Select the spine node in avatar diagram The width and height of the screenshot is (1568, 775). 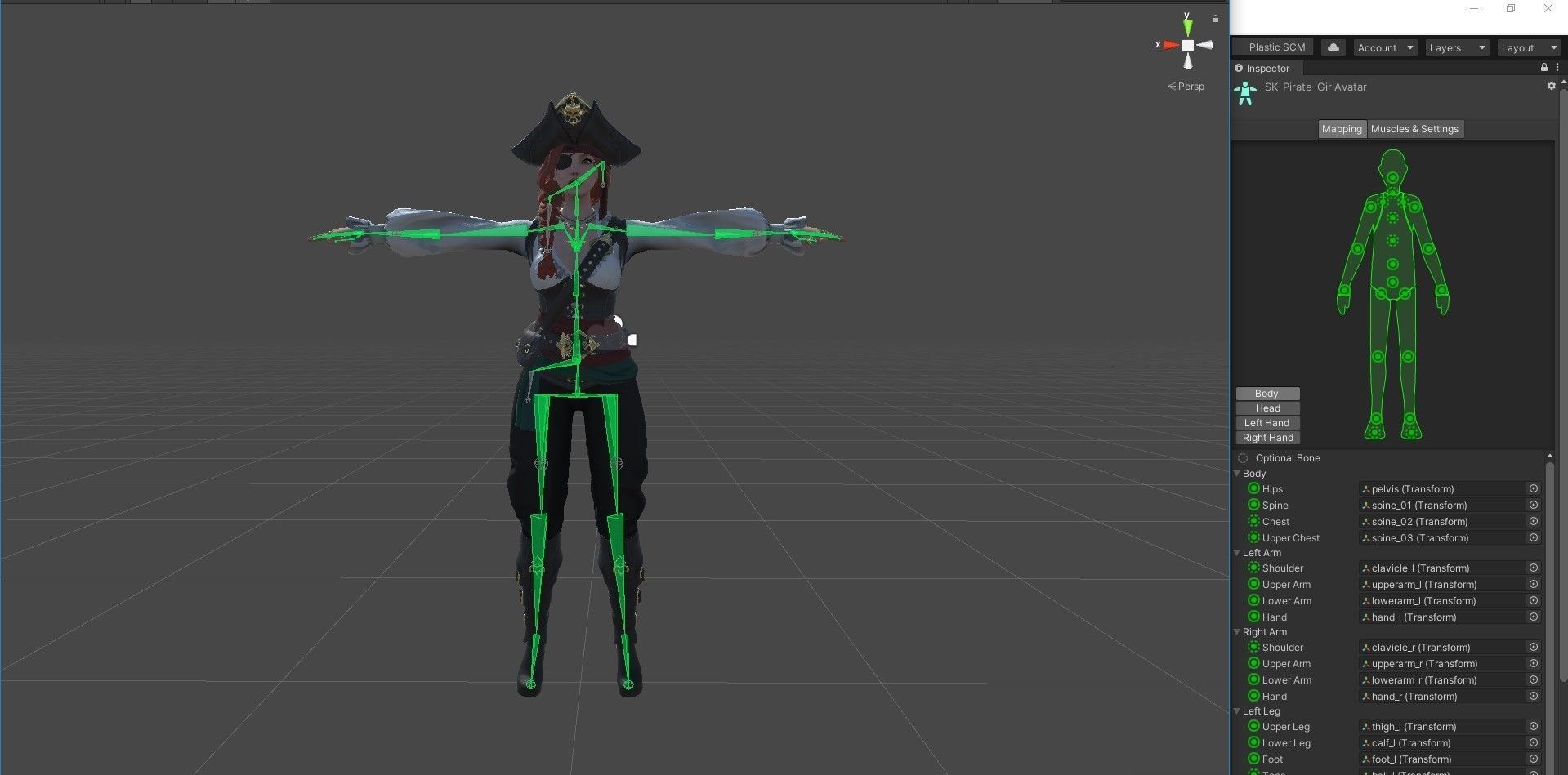[1392, 265]
